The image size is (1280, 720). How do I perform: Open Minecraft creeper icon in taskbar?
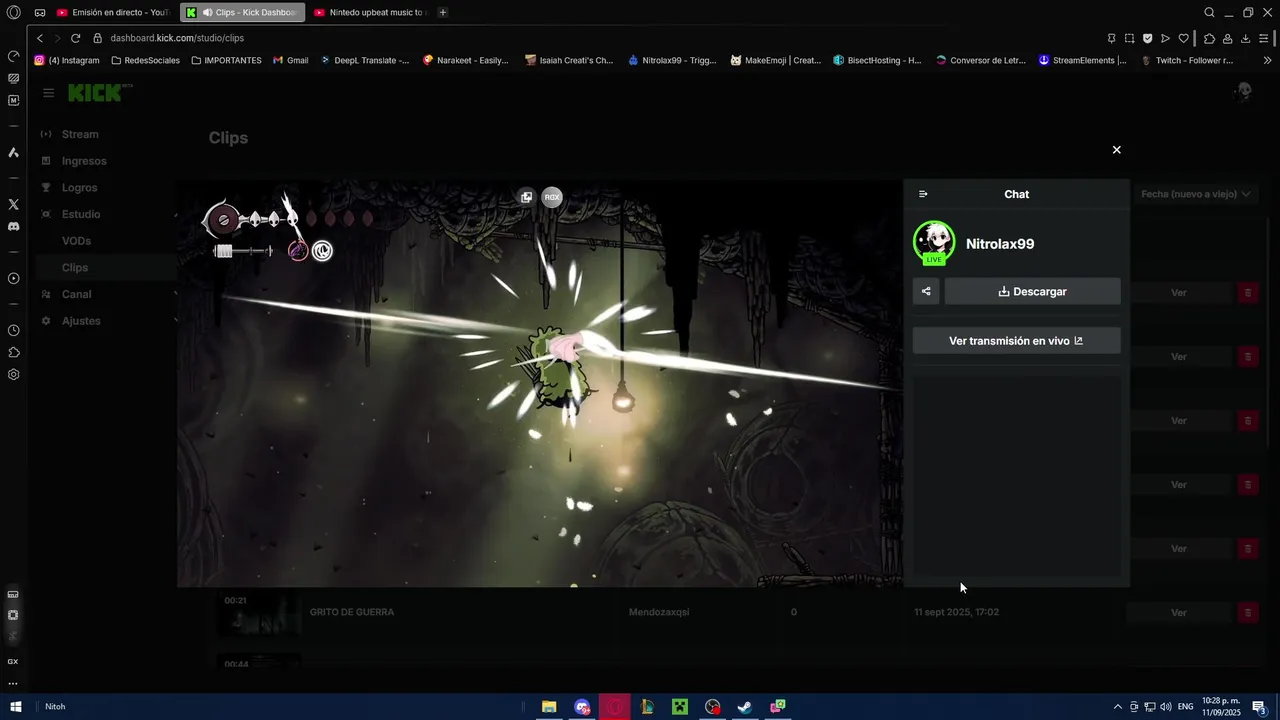pos(680,707)
